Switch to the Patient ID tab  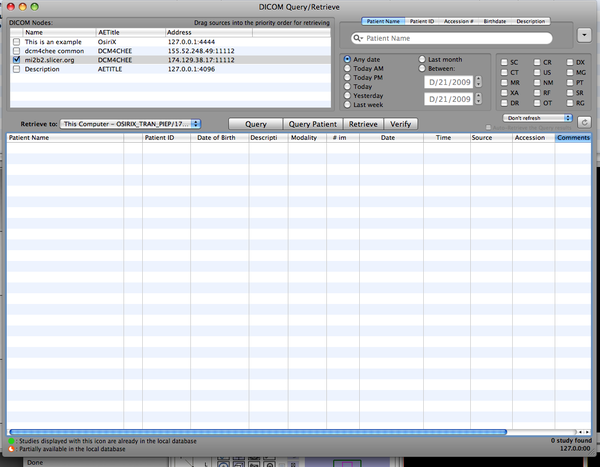pyautogui.click(x=424, y=21)
